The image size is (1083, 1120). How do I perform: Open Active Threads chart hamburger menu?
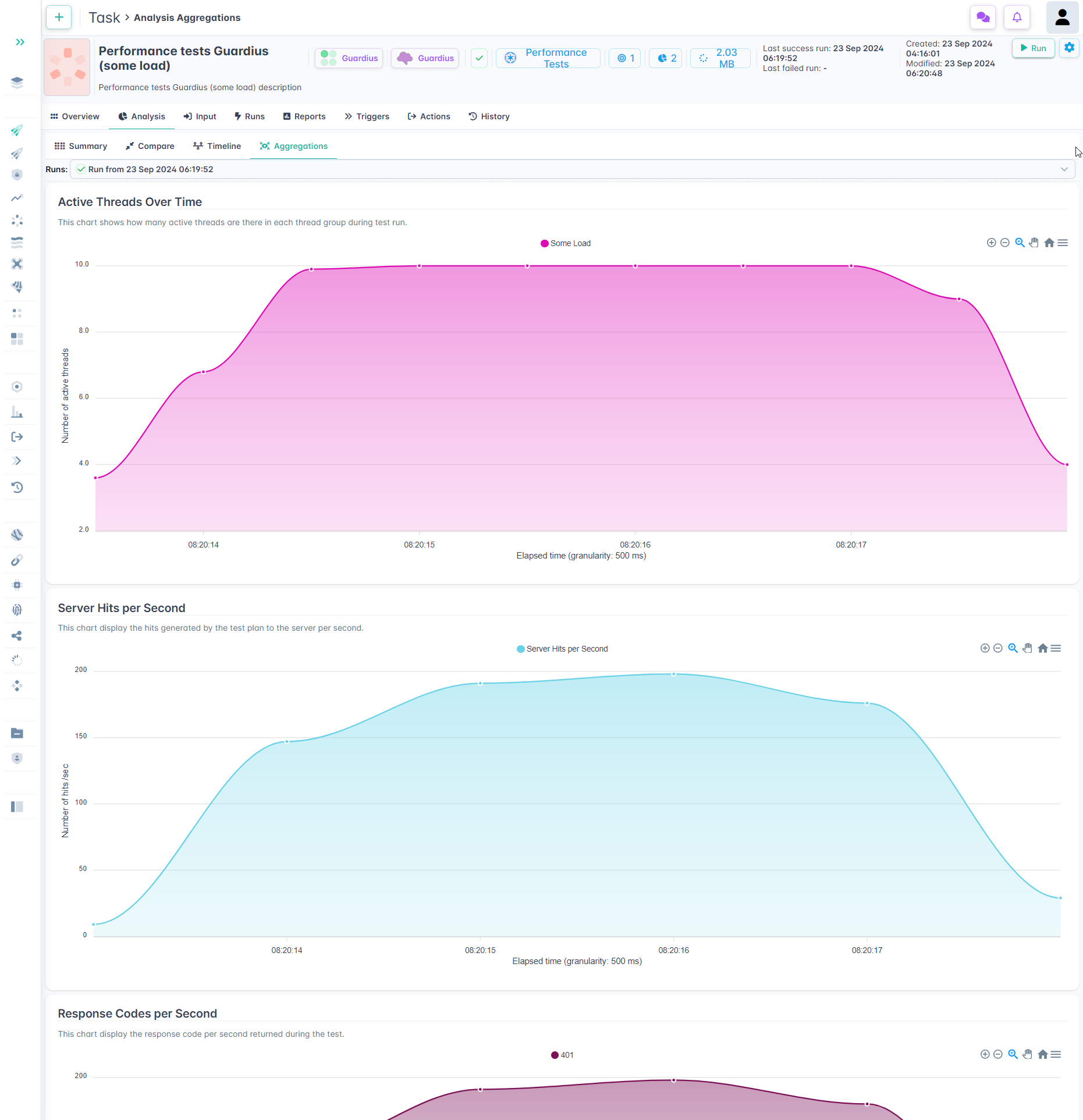(x=1063, y=243)
